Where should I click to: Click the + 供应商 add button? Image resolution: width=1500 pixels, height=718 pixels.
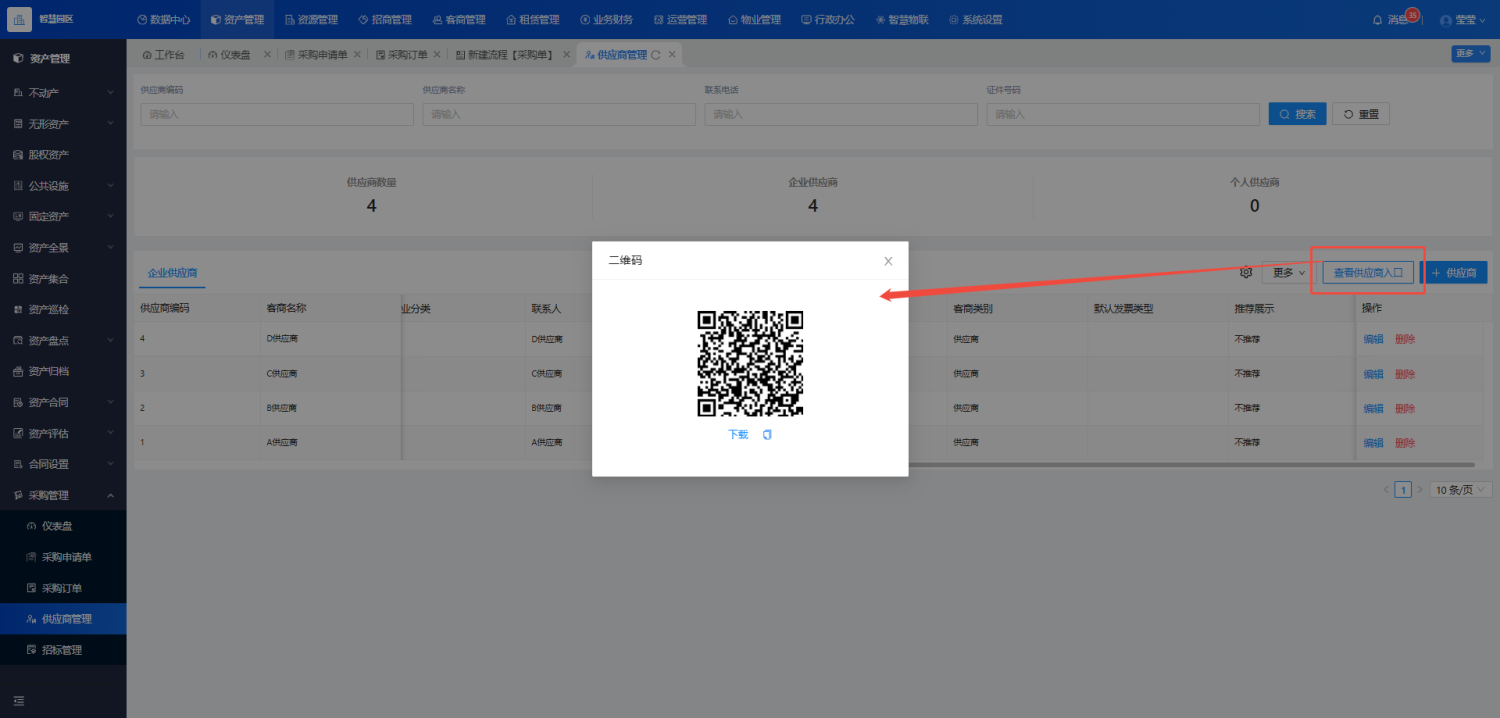click(x=1454, y=273)
